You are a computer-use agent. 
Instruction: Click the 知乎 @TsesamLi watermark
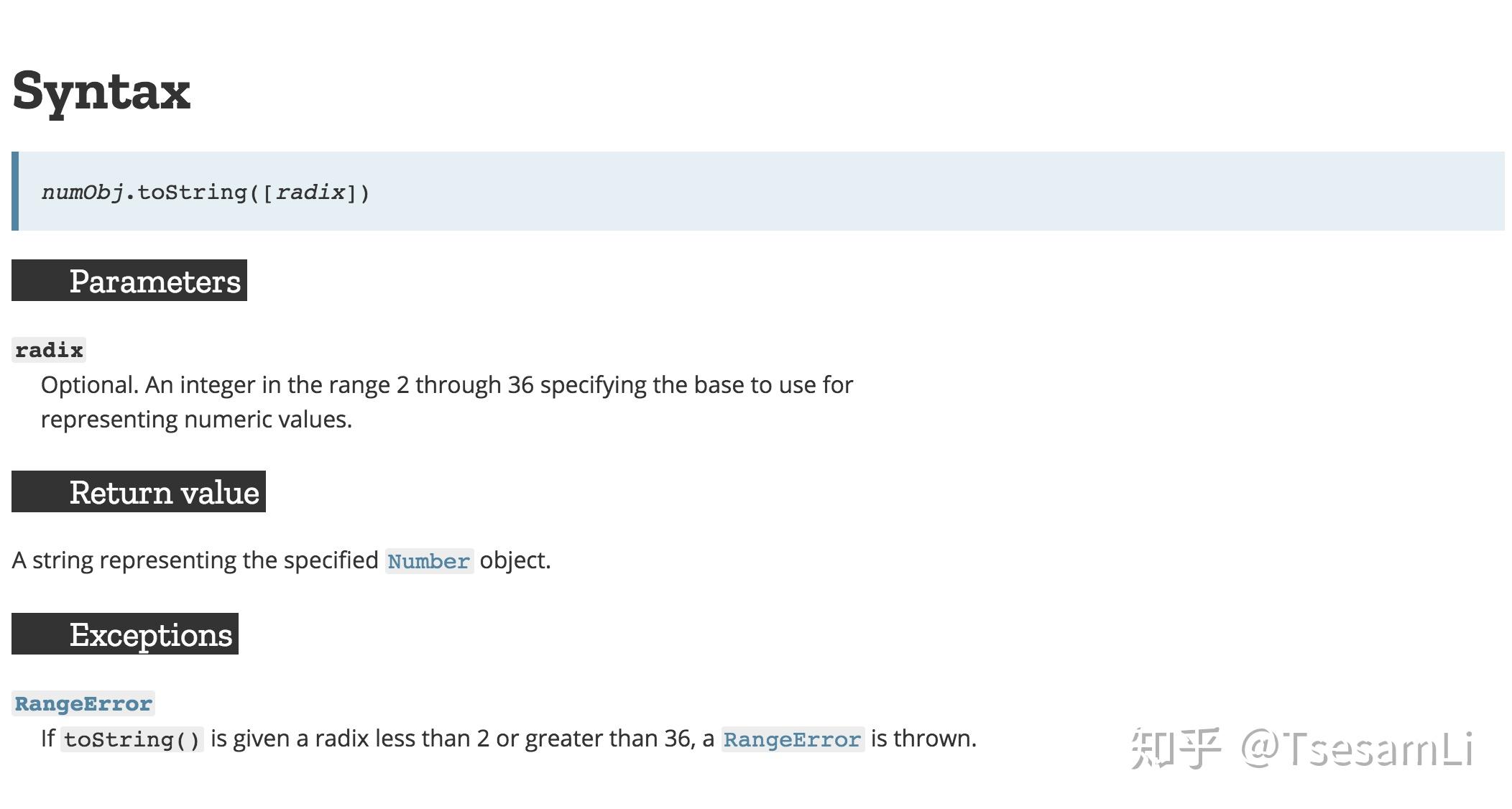[x=1301, y=749]
